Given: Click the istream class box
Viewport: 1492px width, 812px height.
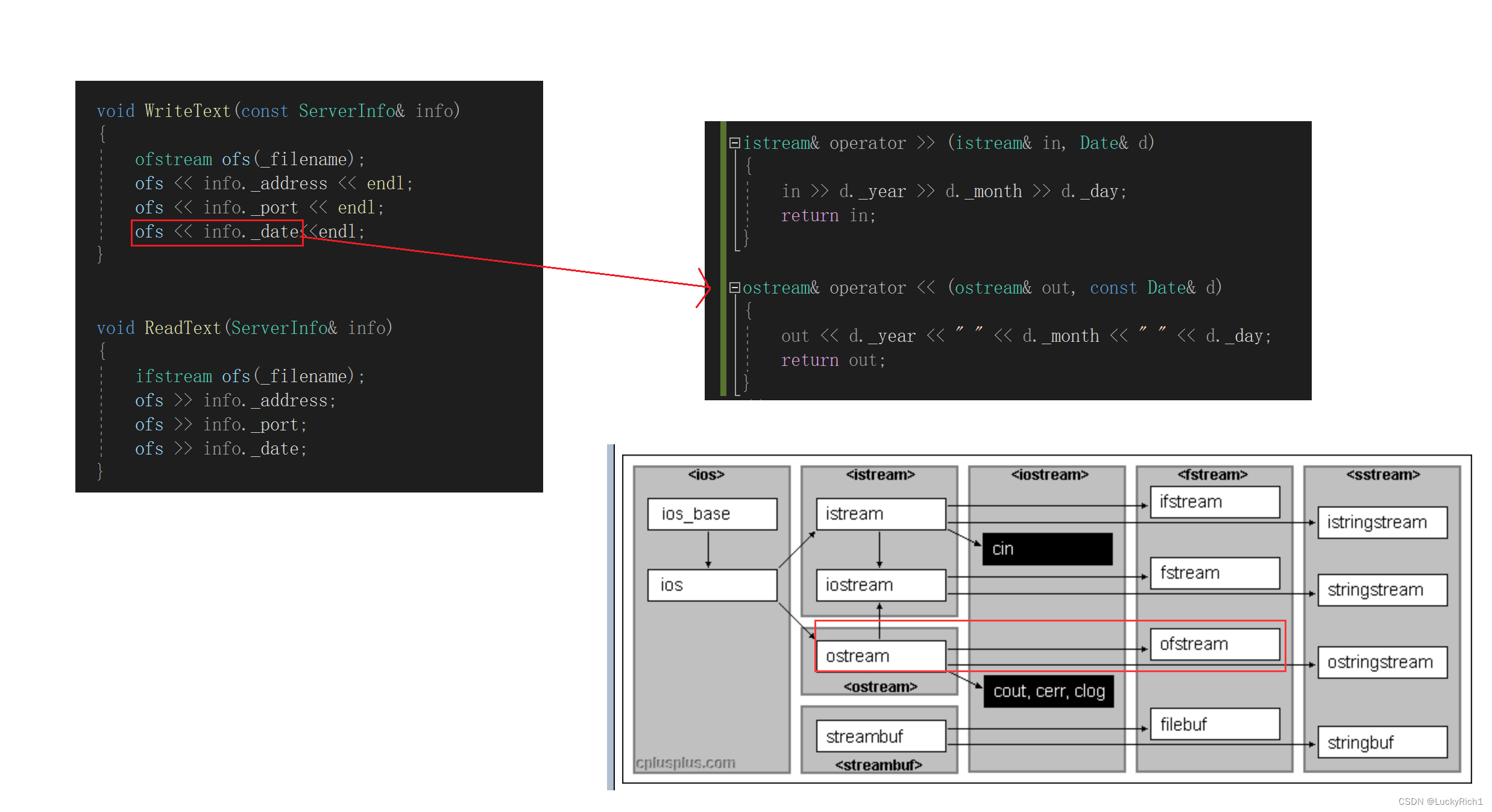Looking at the screenshot, I should pos(881,514).
